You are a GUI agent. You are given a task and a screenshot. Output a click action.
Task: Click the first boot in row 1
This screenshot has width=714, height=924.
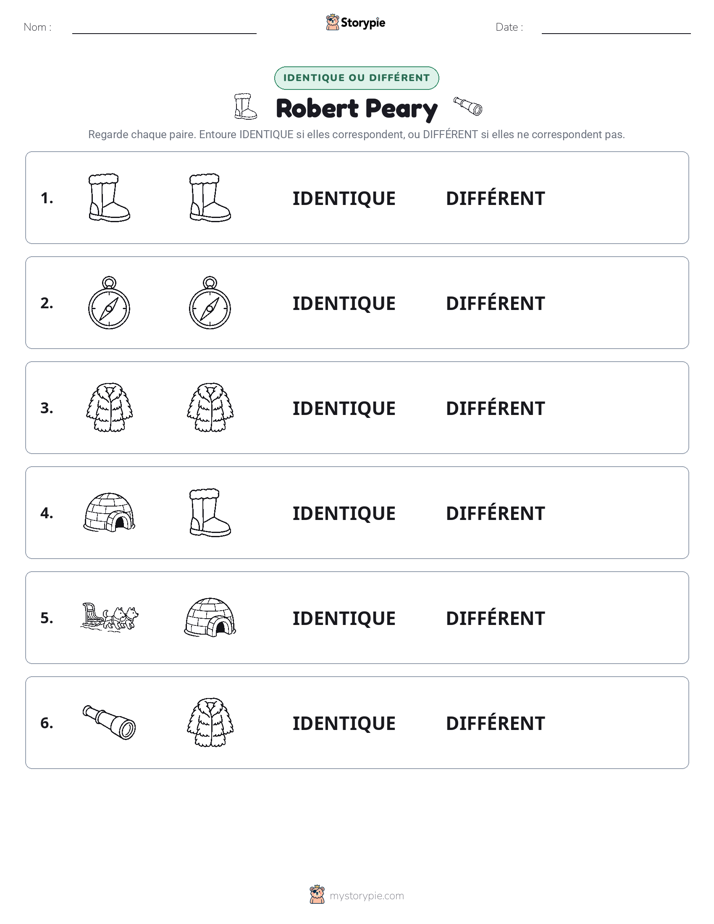[109, 197]
